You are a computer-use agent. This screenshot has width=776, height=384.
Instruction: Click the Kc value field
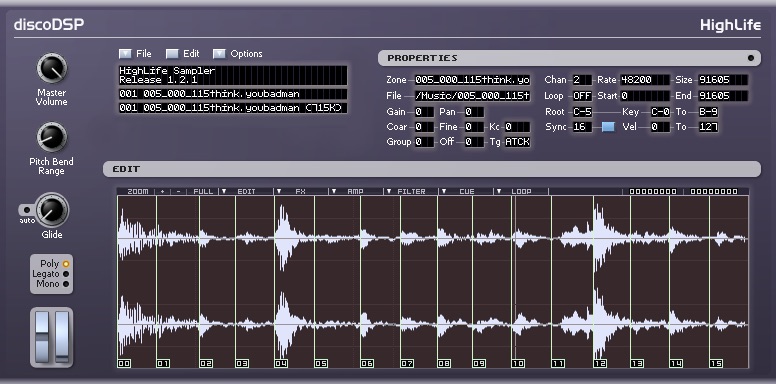[x=517, y=127]
